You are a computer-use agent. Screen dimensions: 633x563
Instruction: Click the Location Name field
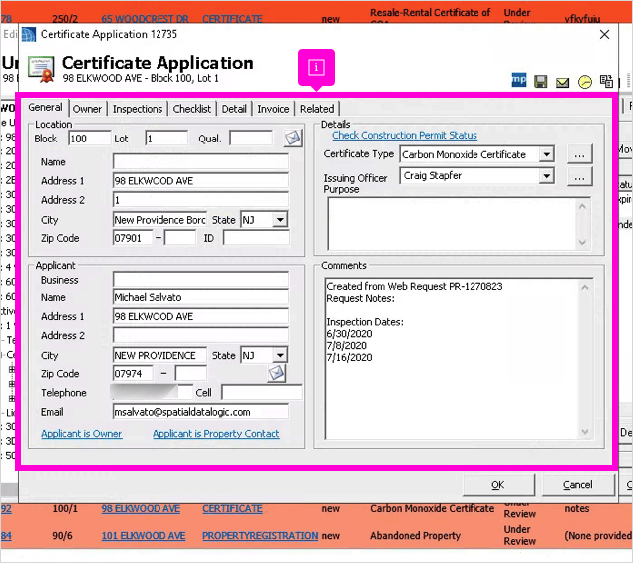pyautogui.click(x=201, y=161)
